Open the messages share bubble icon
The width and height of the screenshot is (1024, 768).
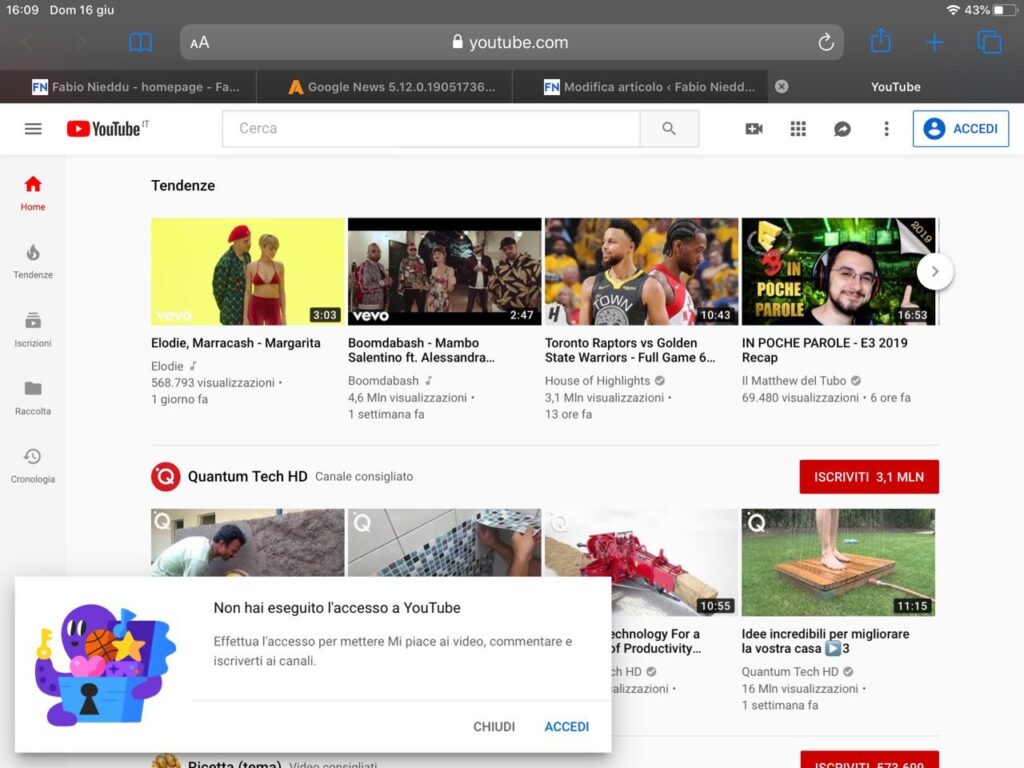[x=842, y=129]
